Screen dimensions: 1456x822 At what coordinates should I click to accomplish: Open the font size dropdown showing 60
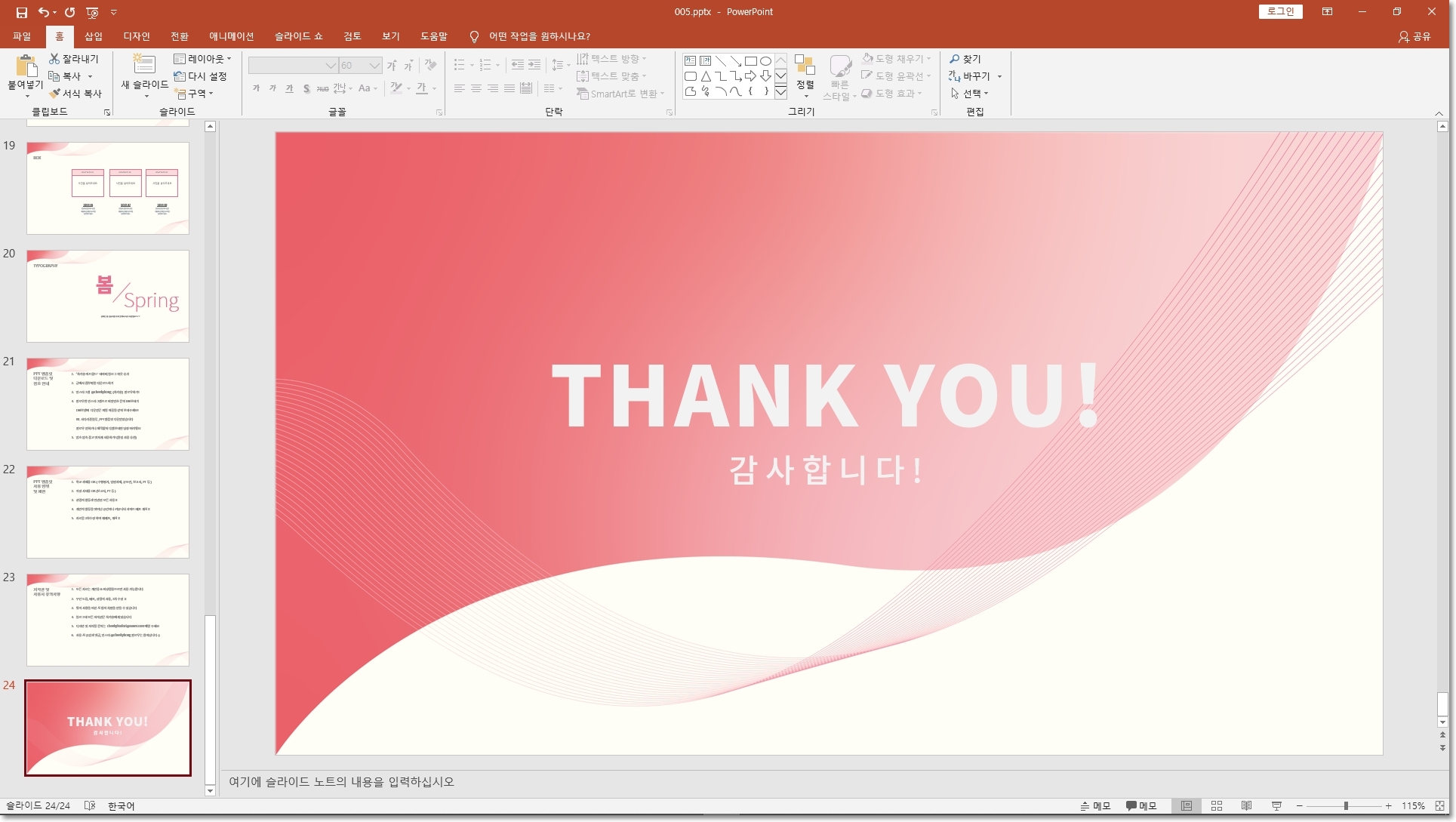pos(374,66)
